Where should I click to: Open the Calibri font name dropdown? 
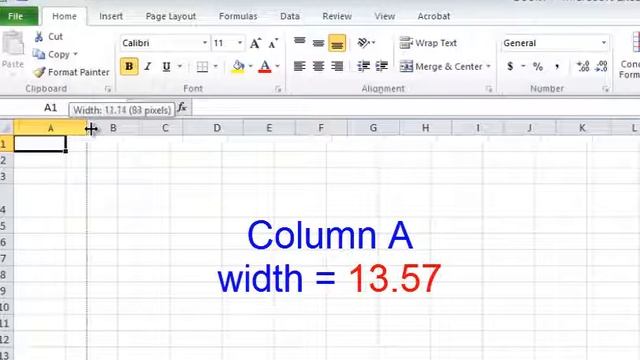coord(205,43)
